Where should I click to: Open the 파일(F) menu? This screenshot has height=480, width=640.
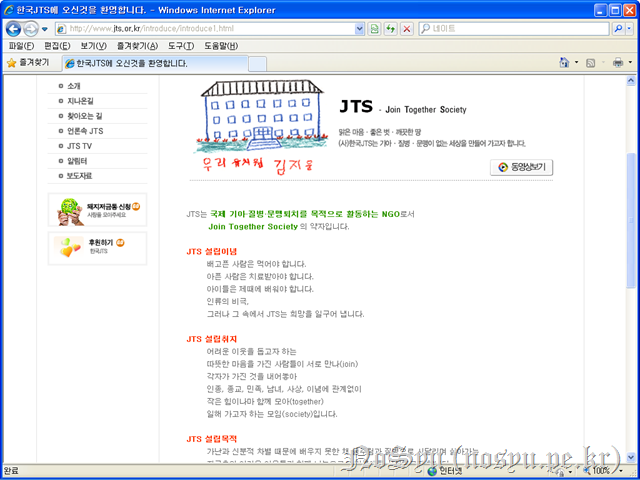pos(20,46)
